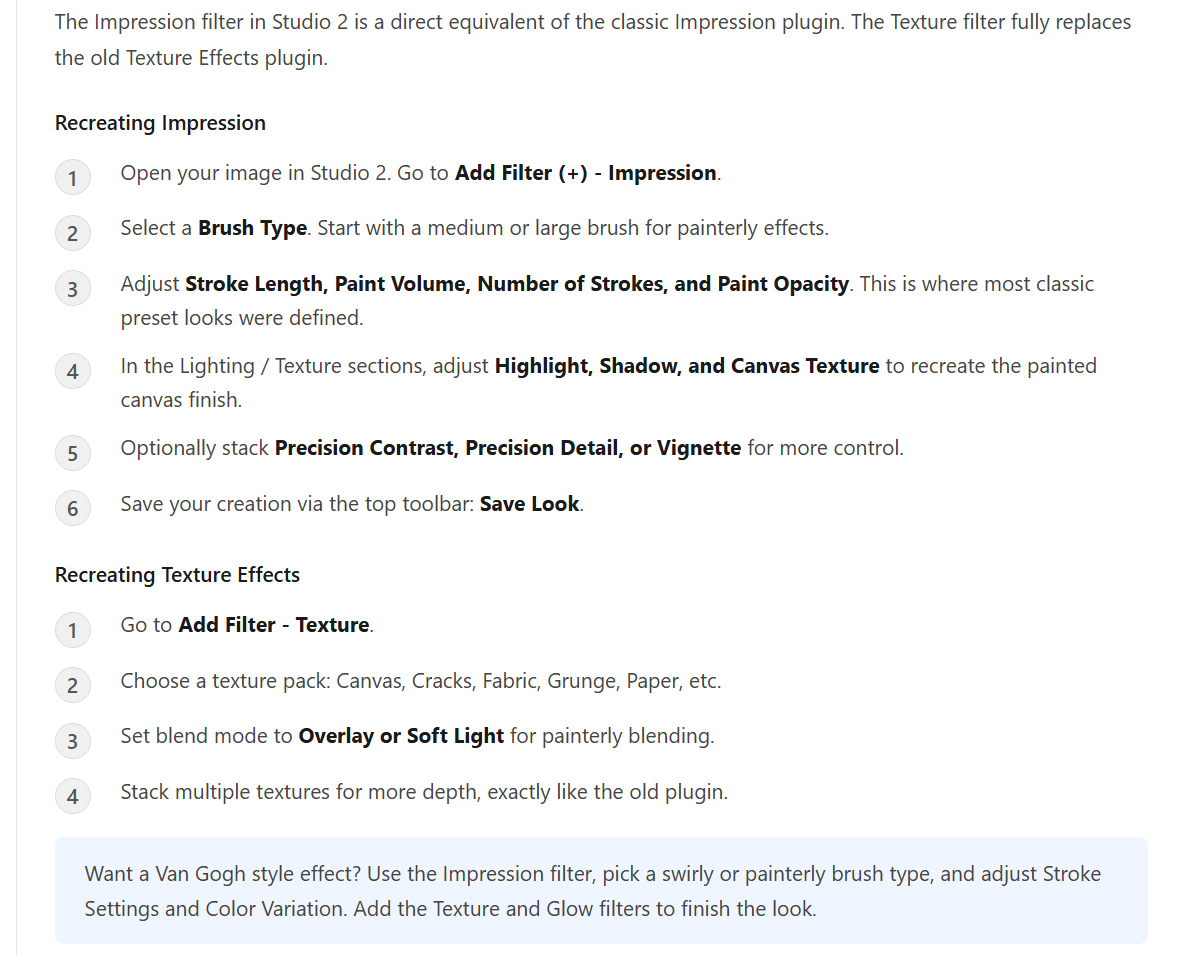Click step 1 badge under Recreating Impression

click(73, 178)
